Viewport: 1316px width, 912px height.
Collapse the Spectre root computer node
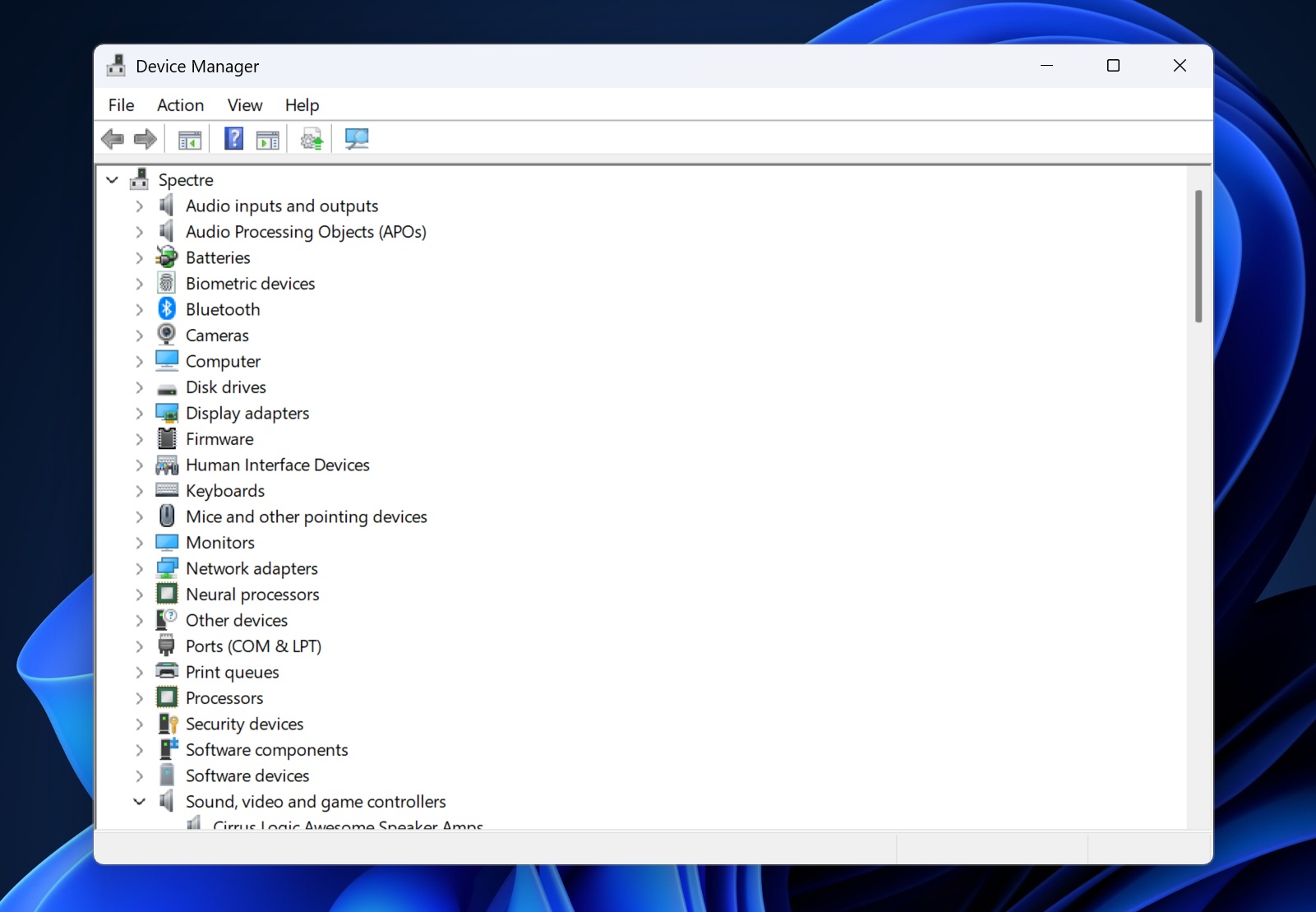[113, 180]
